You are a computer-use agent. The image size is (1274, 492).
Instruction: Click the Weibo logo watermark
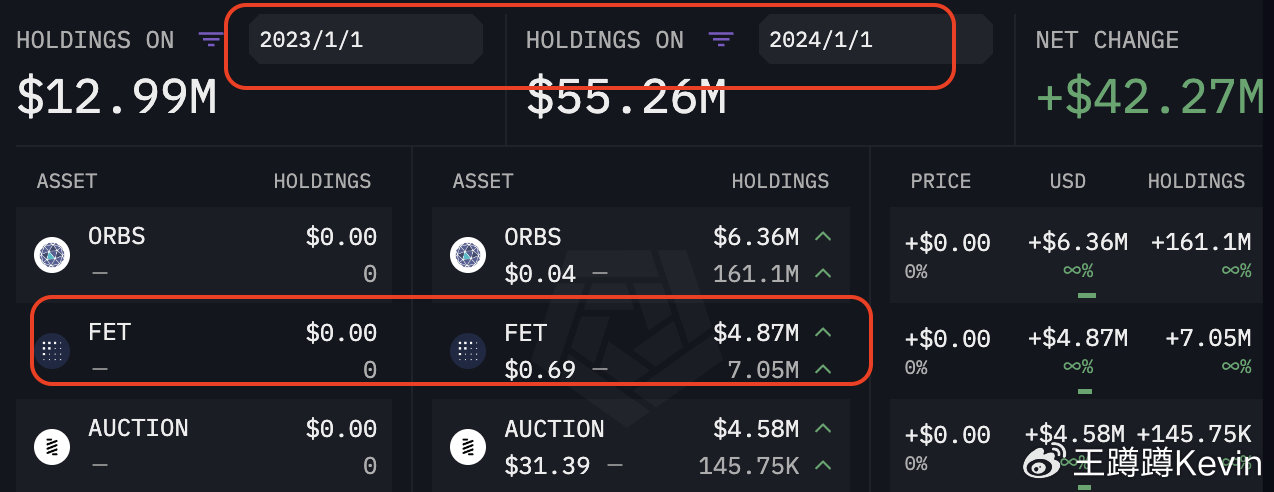tap(1047, 463)
